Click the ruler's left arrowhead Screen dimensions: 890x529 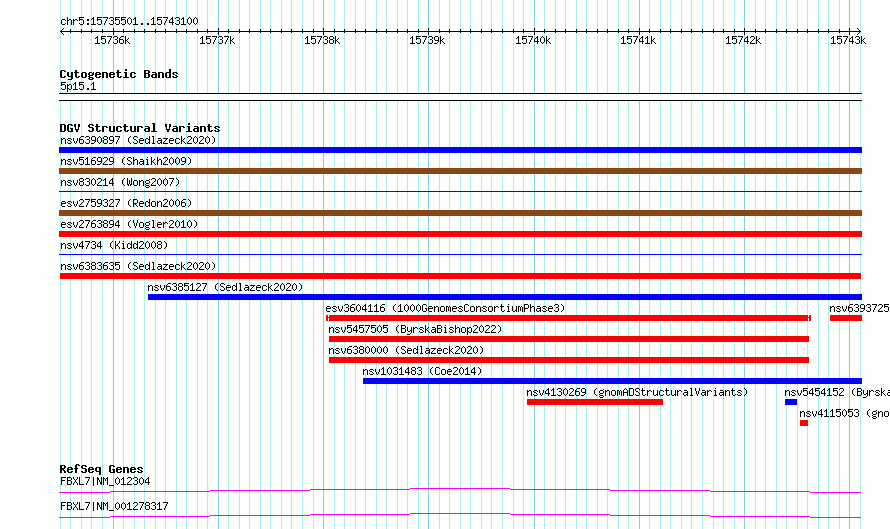pos(62,32)
